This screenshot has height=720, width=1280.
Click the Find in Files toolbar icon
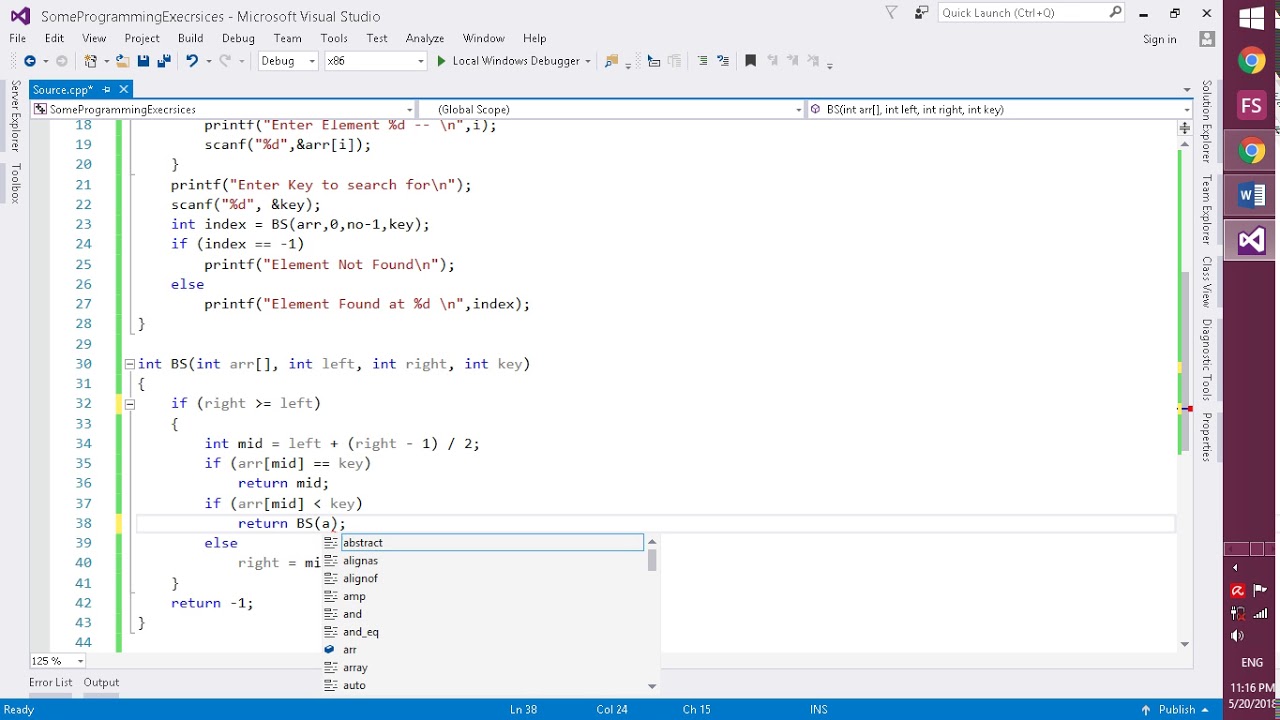point(612,61)
